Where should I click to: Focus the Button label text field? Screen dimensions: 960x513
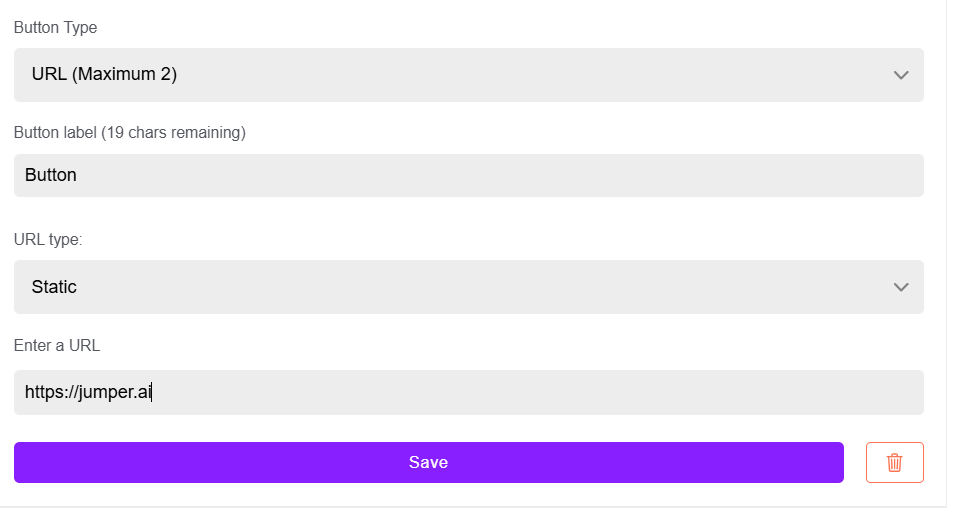click(468, 175)
